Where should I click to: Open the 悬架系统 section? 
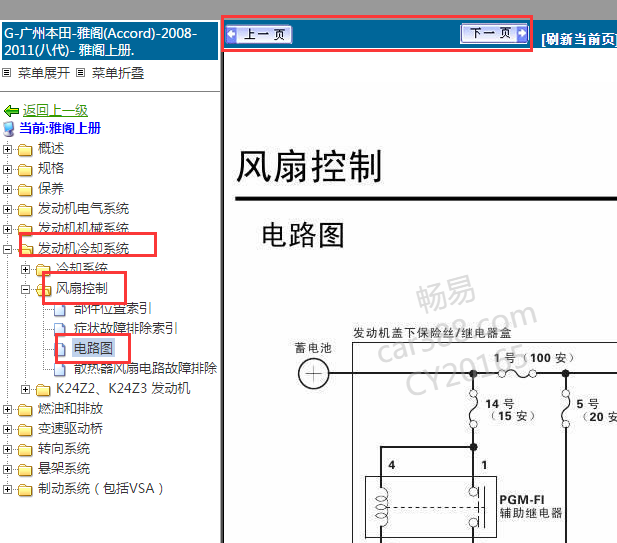(64, 469)
